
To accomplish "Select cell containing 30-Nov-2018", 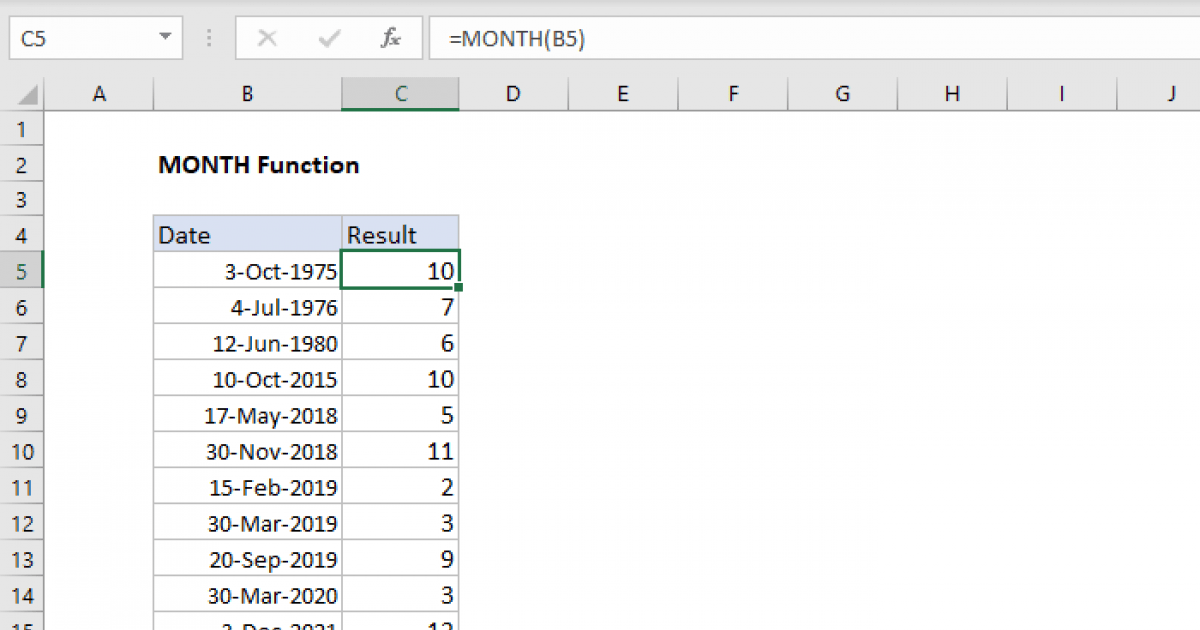I will [247, 451].
